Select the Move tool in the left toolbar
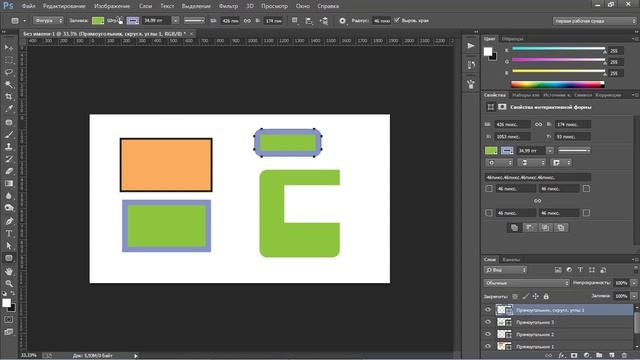The width and height of the screenshot is (640, 360). click(9, 48)
